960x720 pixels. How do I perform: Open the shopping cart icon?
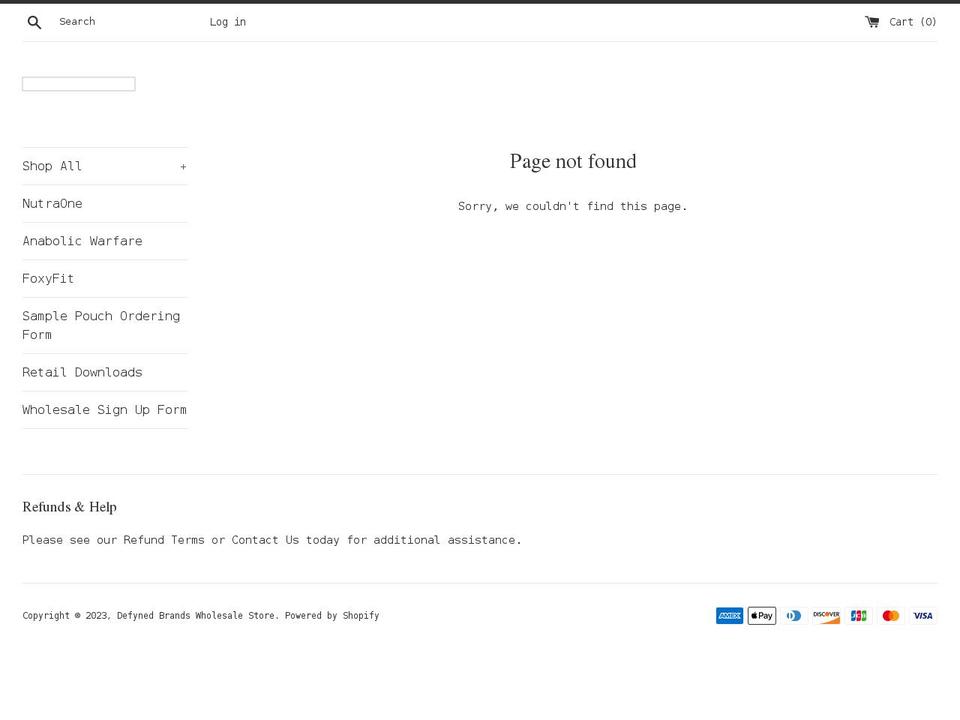(x=872, y=22)
